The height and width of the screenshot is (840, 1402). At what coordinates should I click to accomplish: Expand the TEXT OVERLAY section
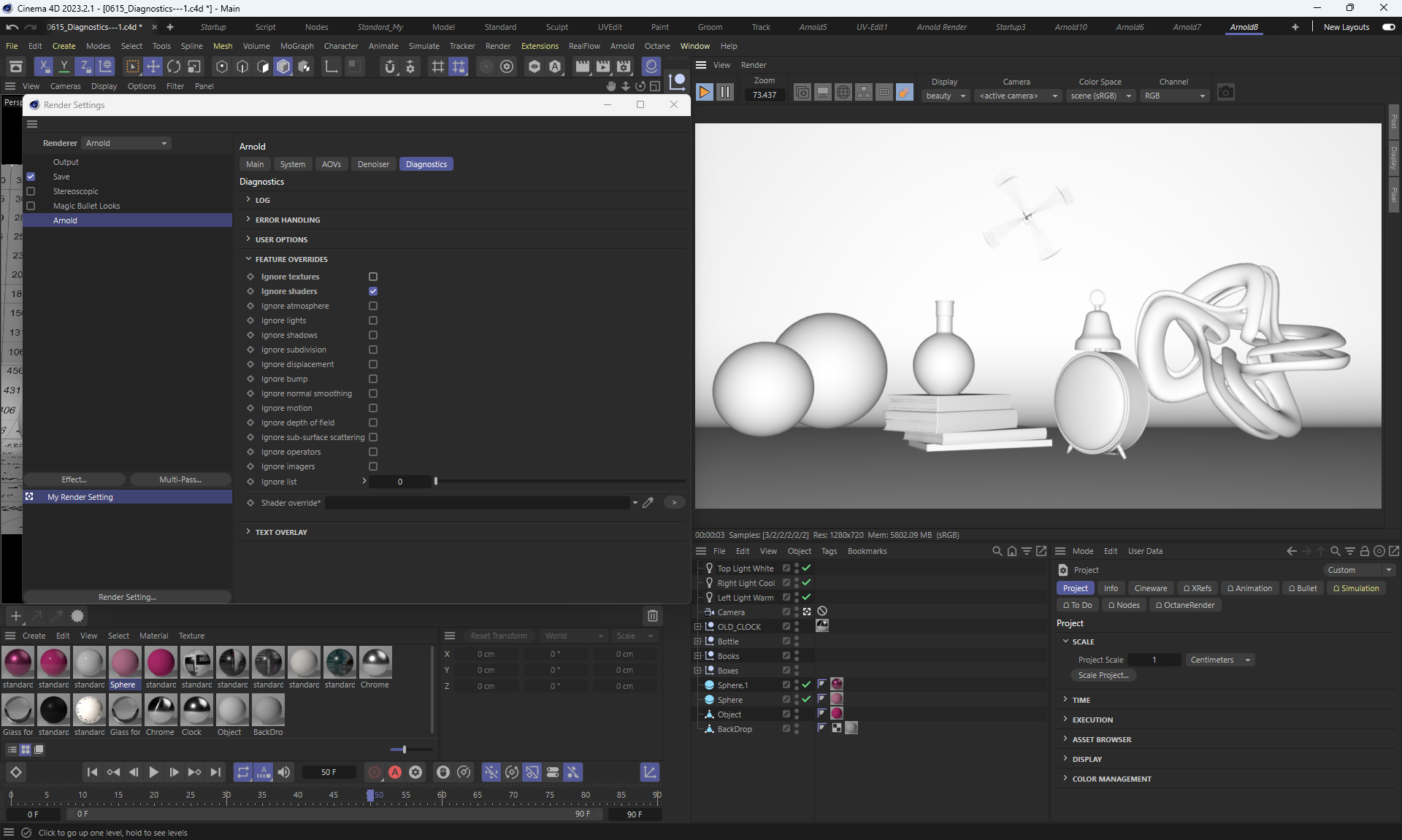click(281, 532)
